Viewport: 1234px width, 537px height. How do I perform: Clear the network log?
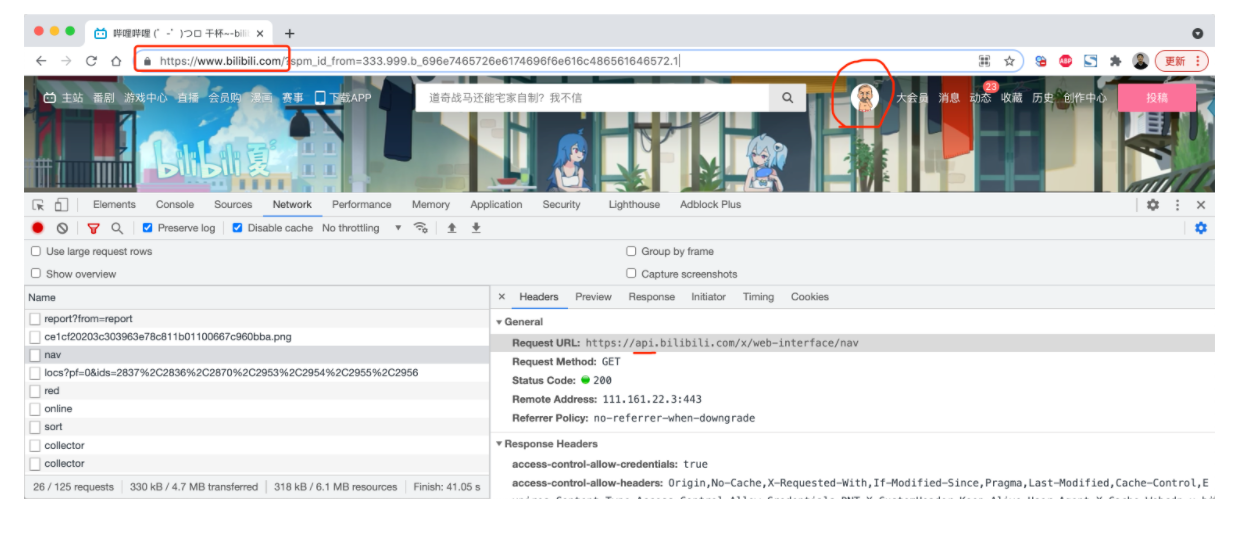pos(62,228)
